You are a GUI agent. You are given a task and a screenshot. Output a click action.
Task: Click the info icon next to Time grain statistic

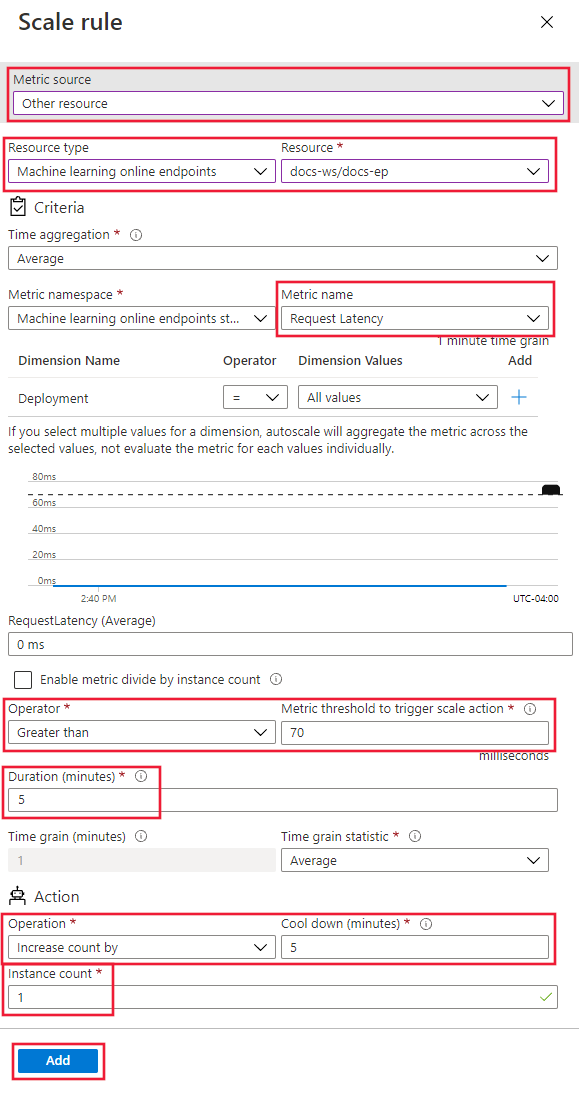[415, 836]
